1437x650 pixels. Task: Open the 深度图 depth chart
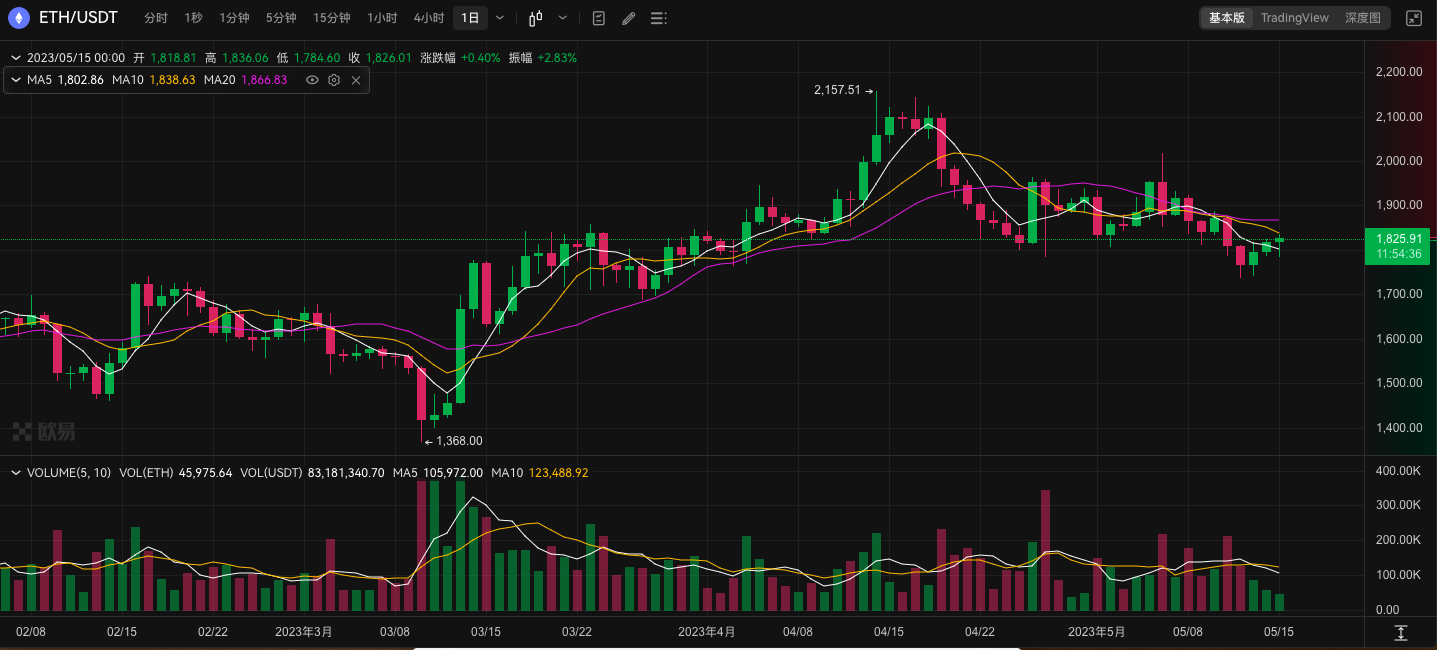click(x=1362, y=18)
